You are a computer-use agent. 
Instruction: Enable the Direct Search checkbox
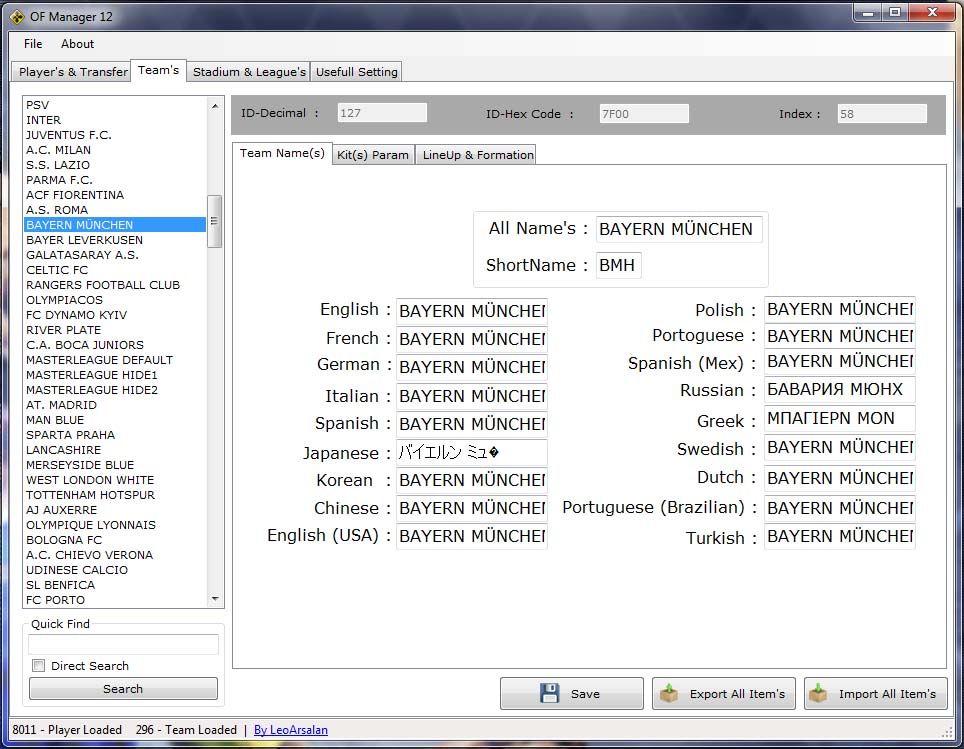pos(39,666)
